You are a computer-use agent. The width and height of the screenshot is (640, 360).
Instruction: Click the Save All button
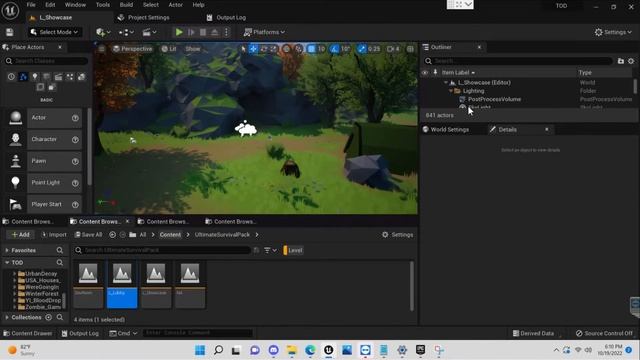(x=88, y=235)
